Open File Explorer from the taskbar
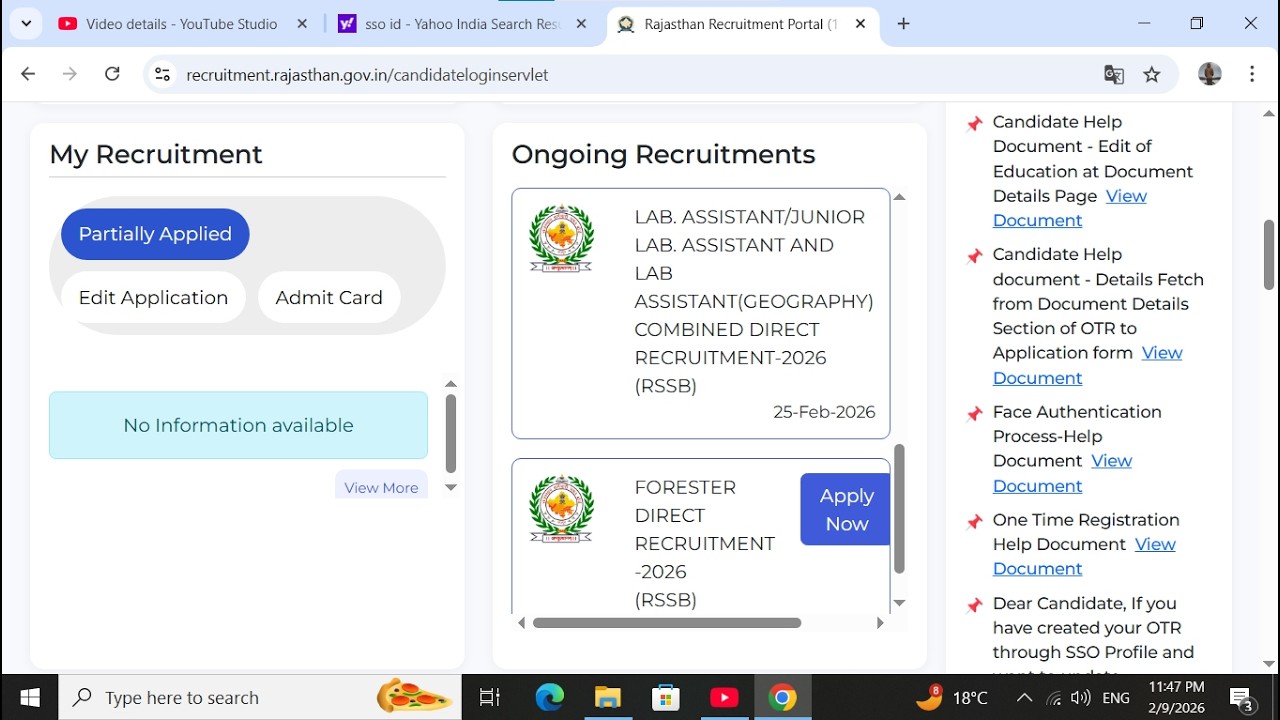 [x=607, y=697]
